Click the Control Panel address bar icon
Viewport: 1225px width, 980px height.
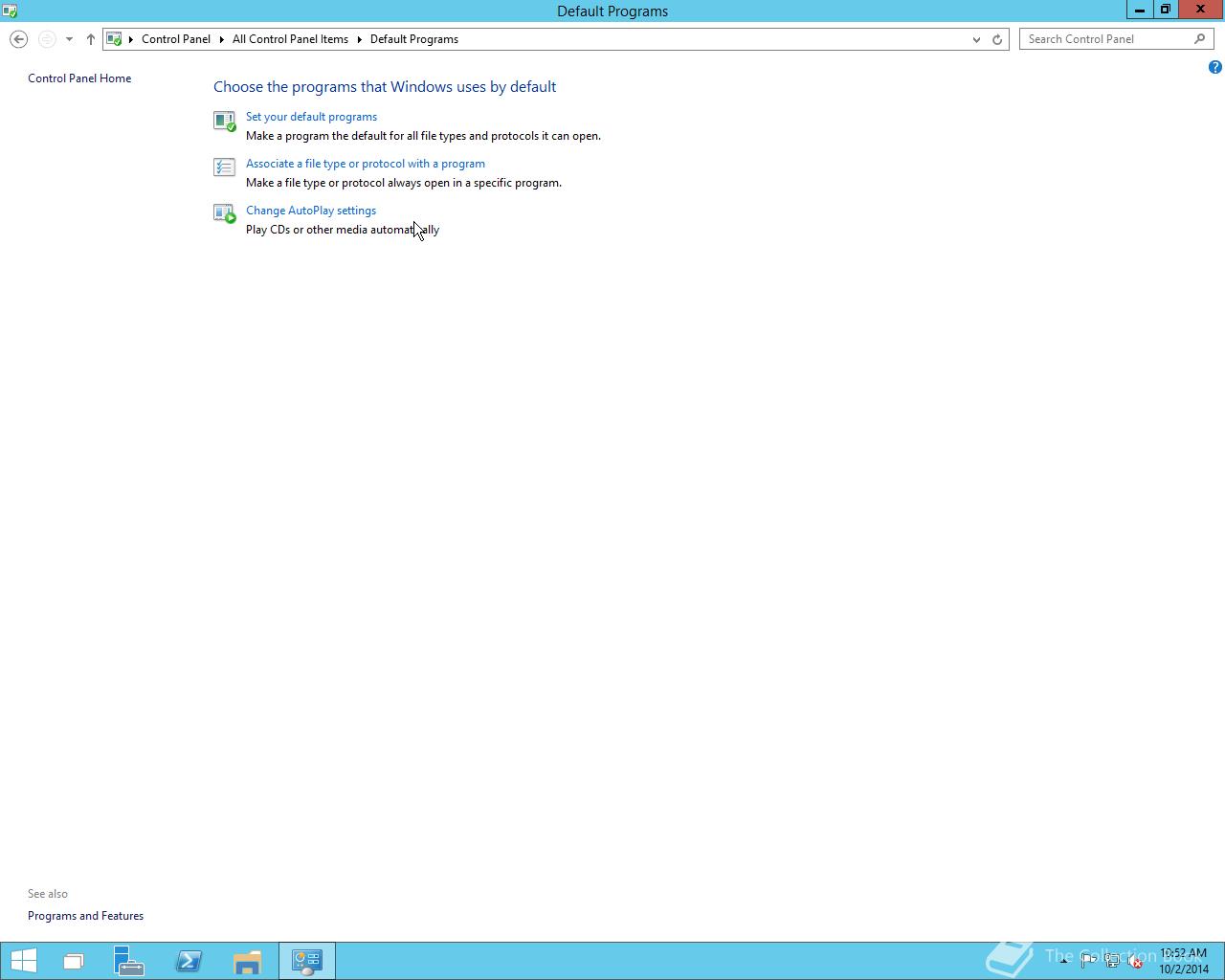pos(114,39)
